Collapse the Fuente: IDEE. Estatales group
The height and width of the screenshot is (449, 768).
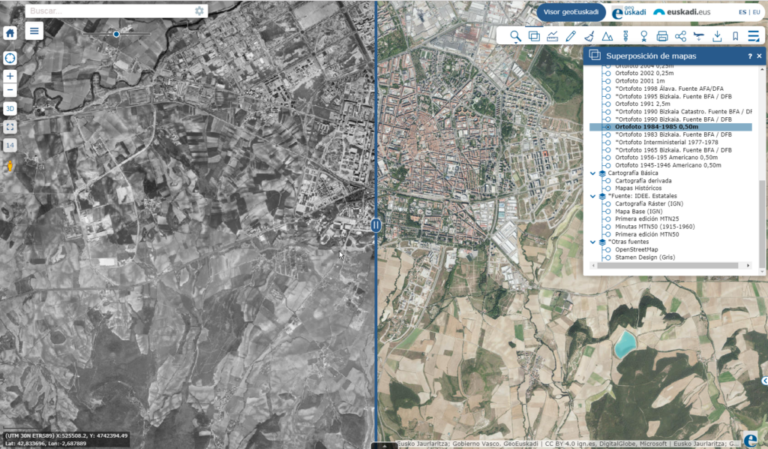pos(593,196)
